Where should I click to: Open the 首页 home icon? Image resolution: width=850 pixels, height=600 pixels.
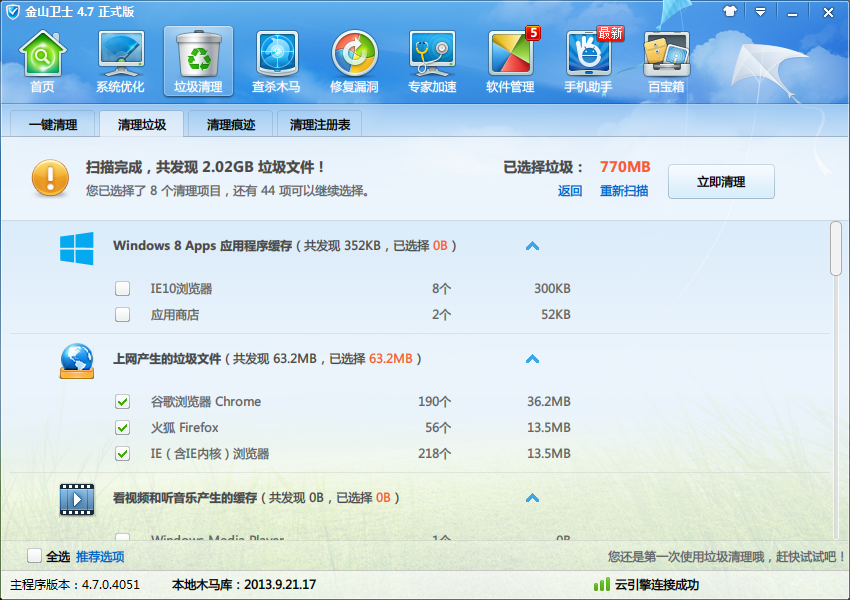pos(42,61)
